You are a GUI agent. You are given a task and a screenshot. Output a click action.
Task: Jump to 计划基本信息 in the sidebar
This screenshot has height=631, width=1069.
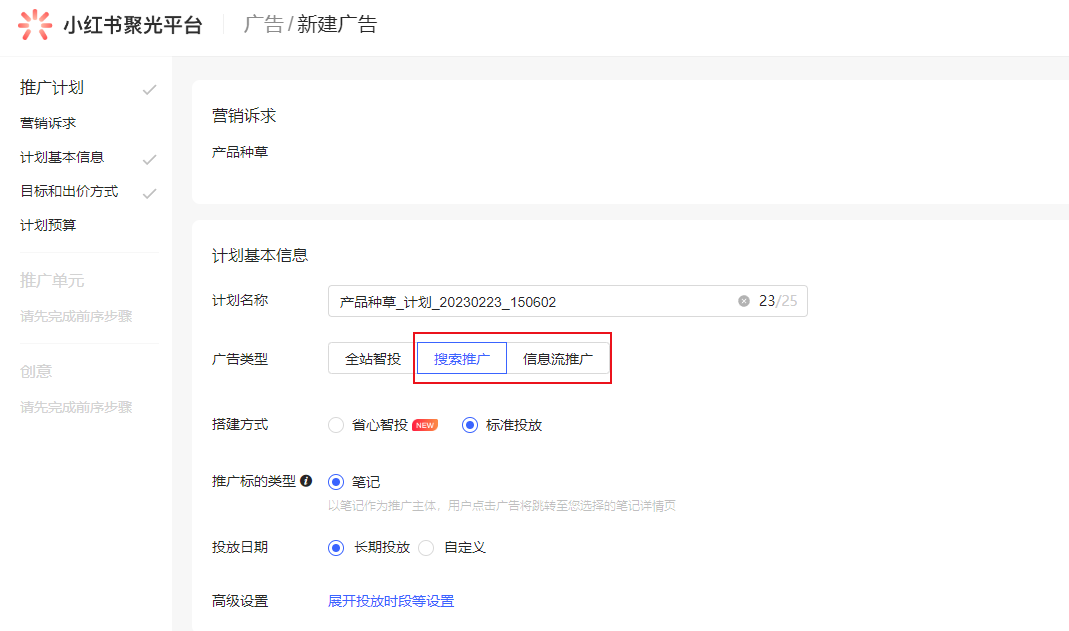point(62,157)
